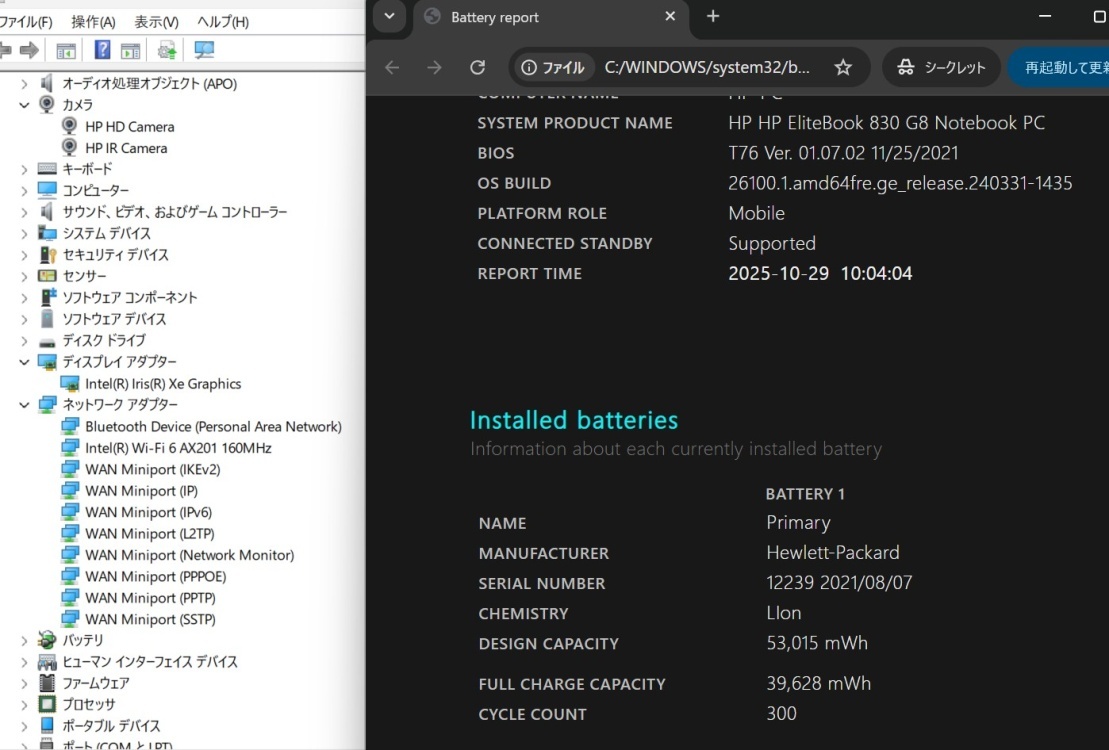This screenshot has height=750, width=1109.
Task: Click the シークレット incognito button
Action: click(x=941, y=67)
